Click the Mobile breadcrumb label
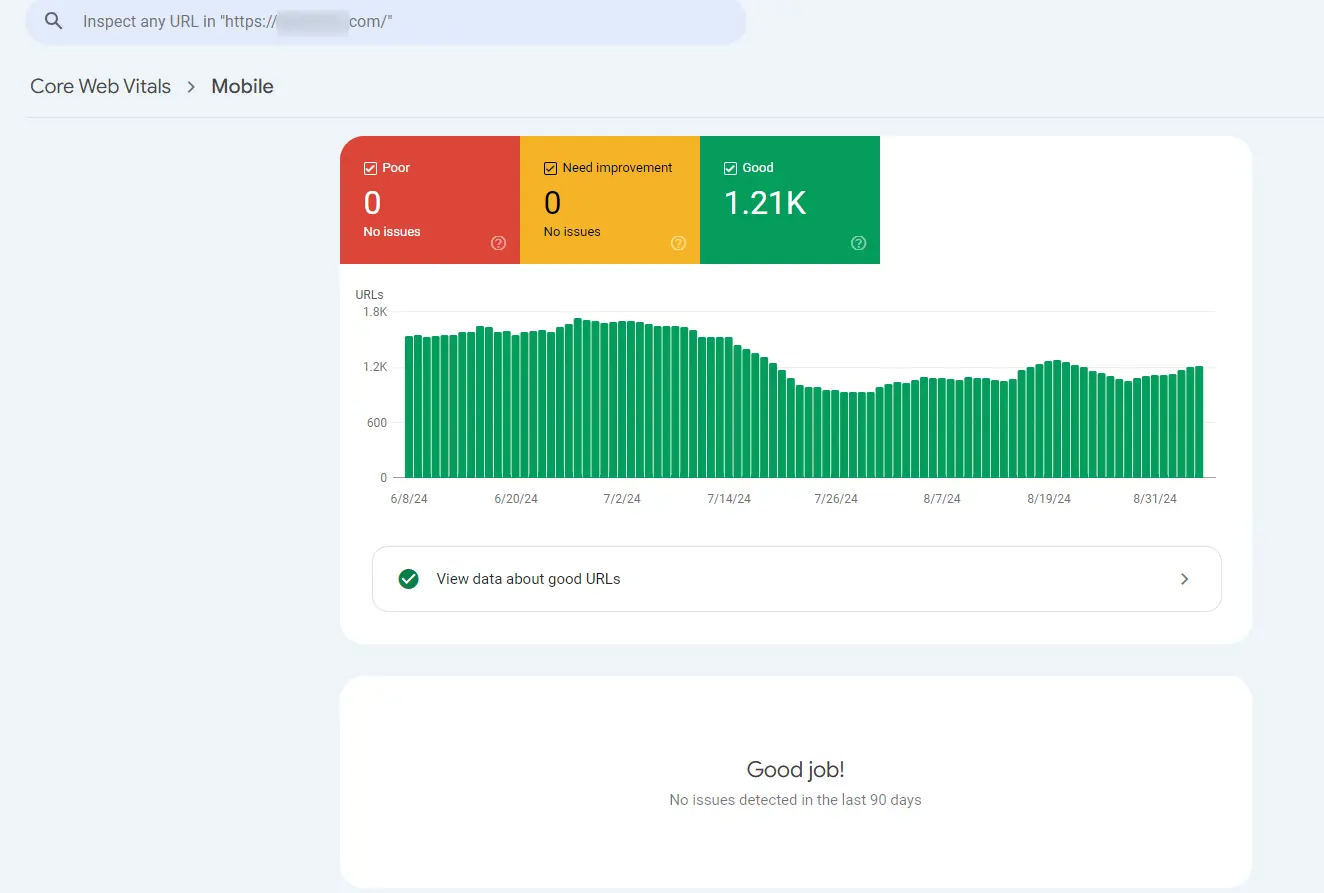 (242, 86)
